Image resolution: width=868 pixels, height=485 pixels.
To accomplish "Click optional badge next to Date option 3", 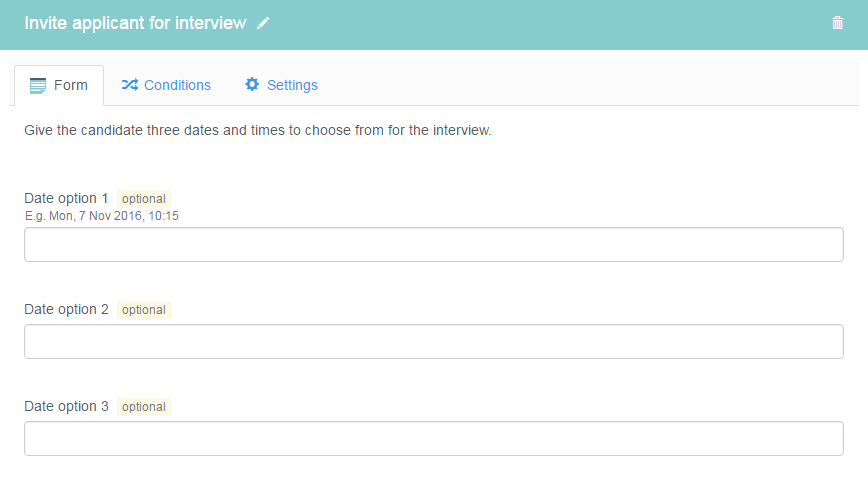I will coord(144,407).
